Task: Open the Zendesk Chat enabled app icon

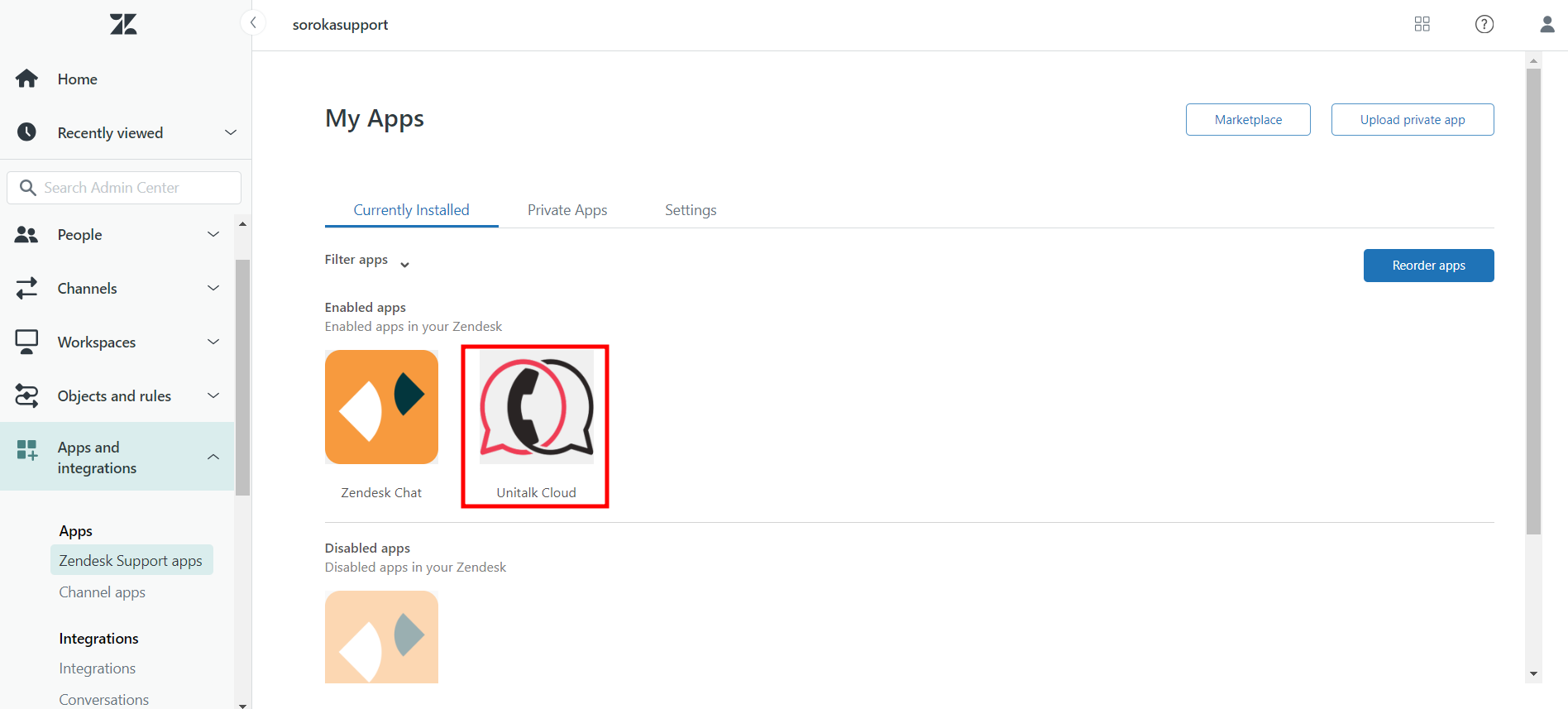Action: click(x=381, y=407)
